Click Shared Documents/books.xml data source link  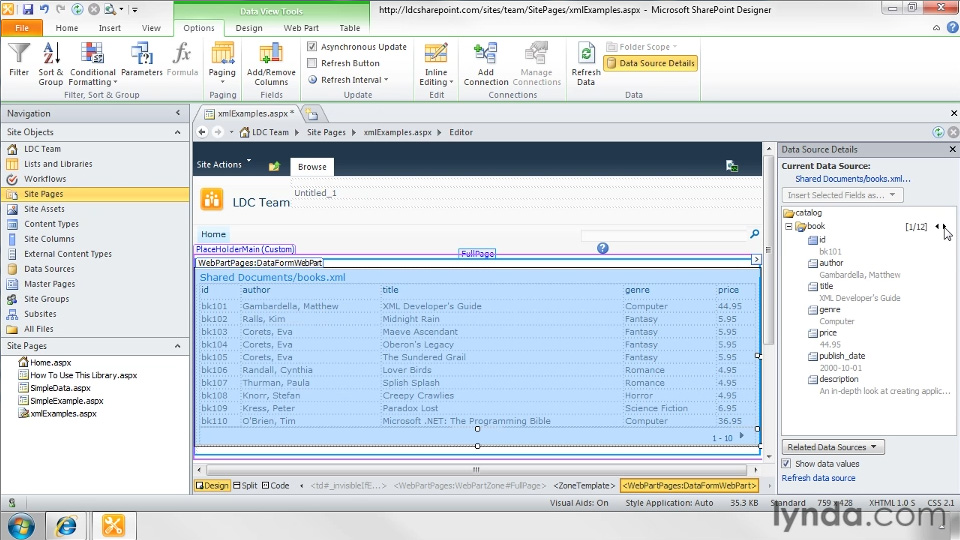[x=853, y=179]
